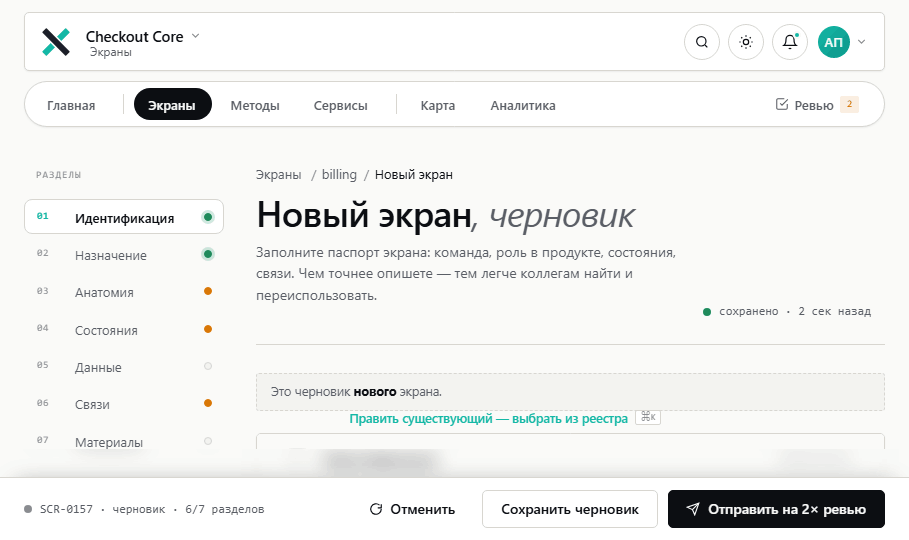This screenshot has height=540, width=909.
Task: Open section 03 Анатомия
Action: click(124, 292)
